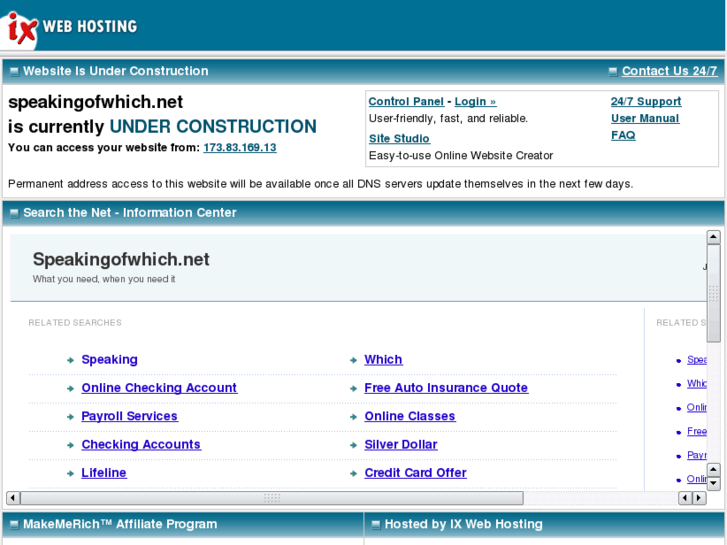Click the UNDER CONSTRUCTION heading text

coord(213,126)
